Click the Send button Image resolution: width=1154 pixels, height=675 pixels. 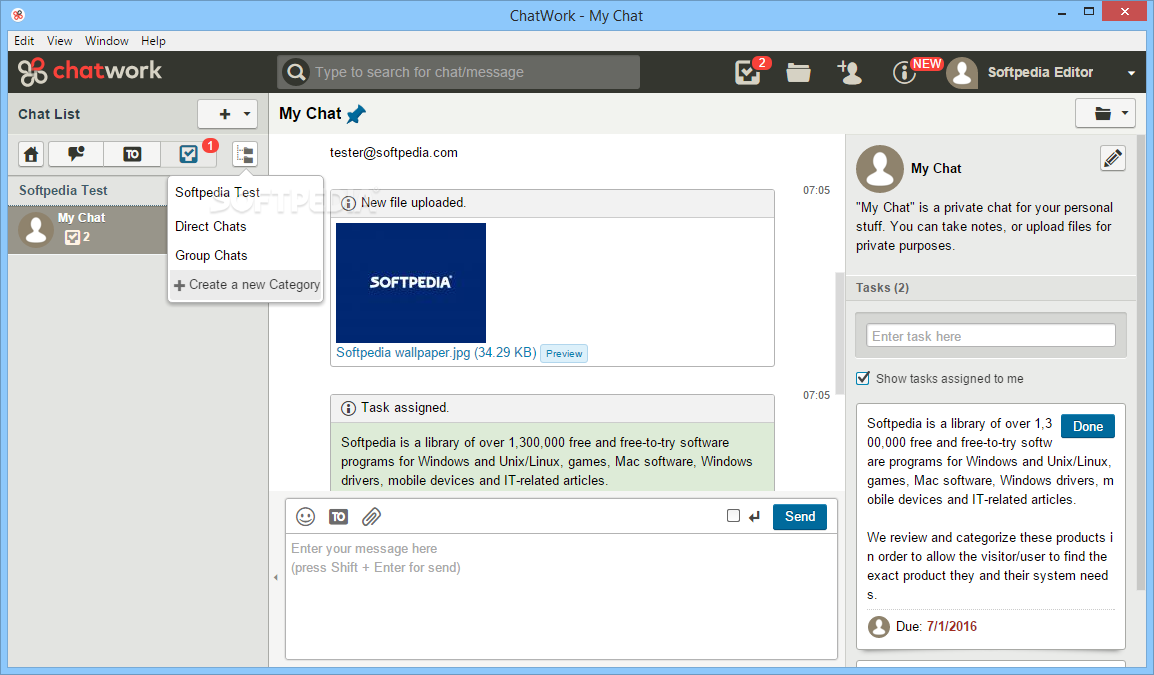799,517
